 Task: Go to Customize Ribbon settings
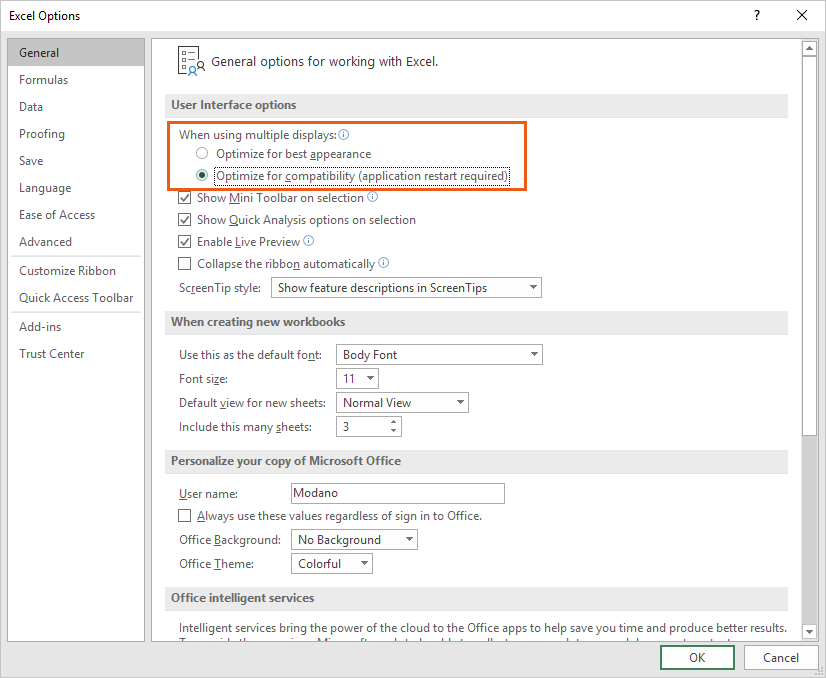68,271
